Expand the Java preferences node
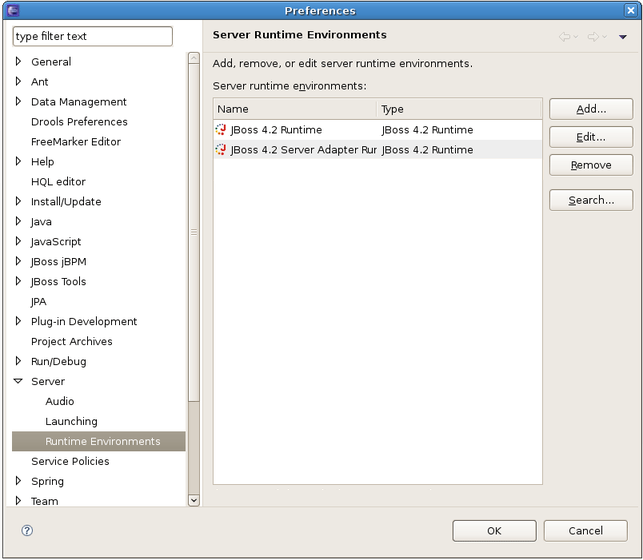 [18, 222]
